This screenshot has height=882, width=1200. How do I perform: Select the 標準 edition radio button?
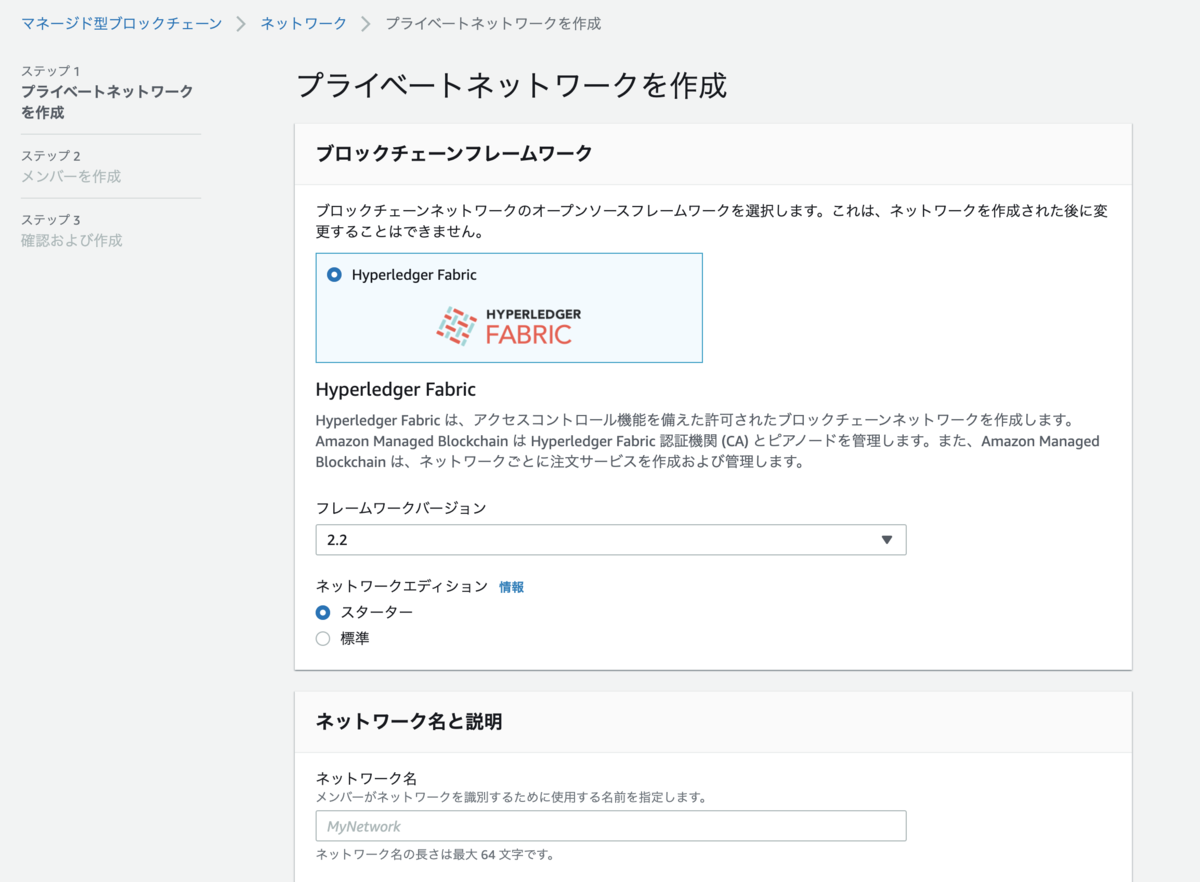(323, 638)
